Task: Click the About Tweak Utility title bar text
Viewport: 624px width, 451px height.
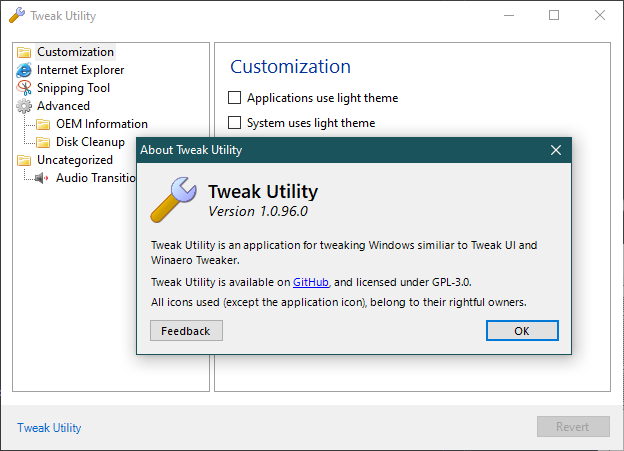Action: click(191, 150)
